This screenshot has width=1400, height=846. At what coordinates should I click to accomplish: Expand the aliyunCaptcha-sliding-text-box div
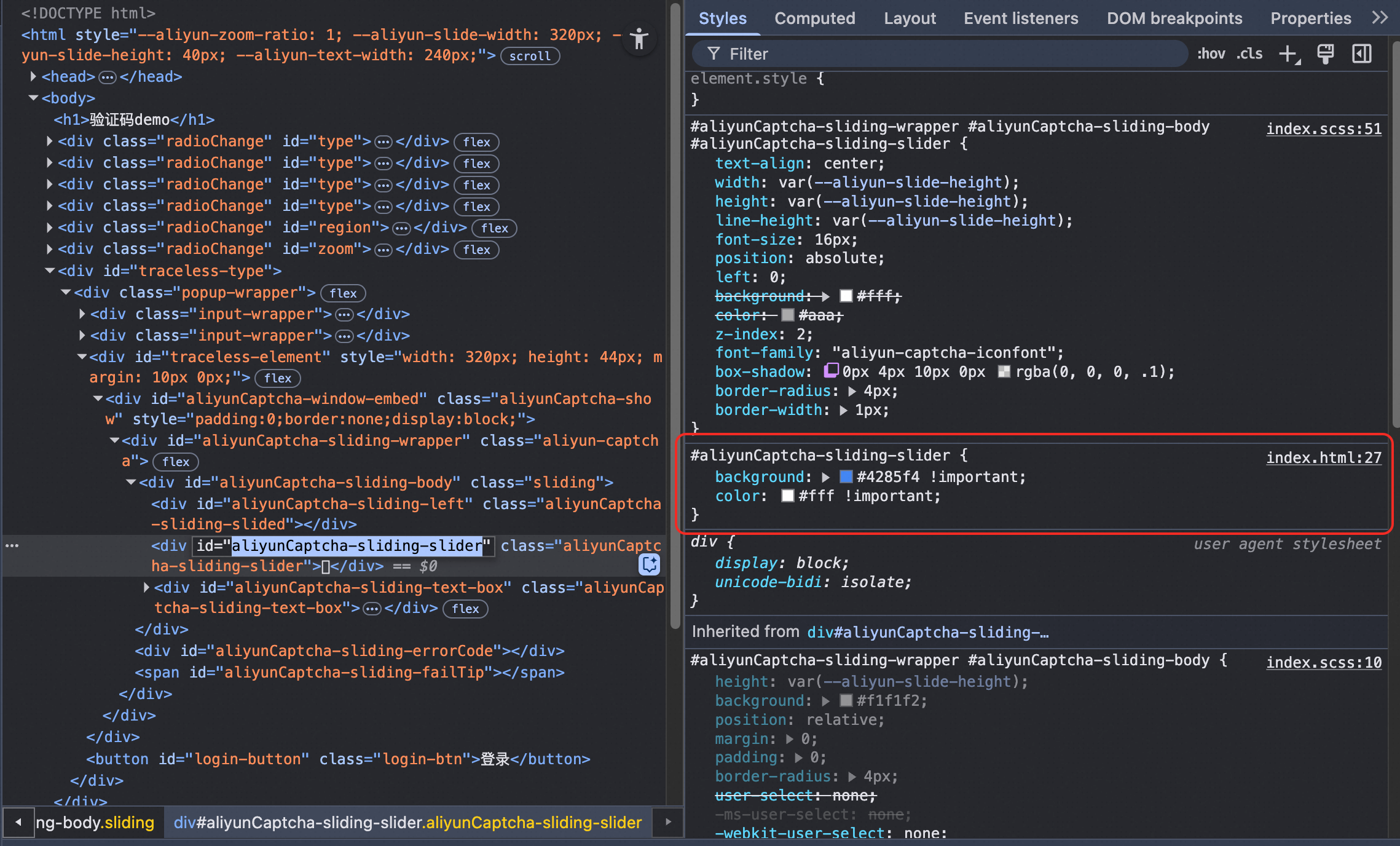pos(146,588)
